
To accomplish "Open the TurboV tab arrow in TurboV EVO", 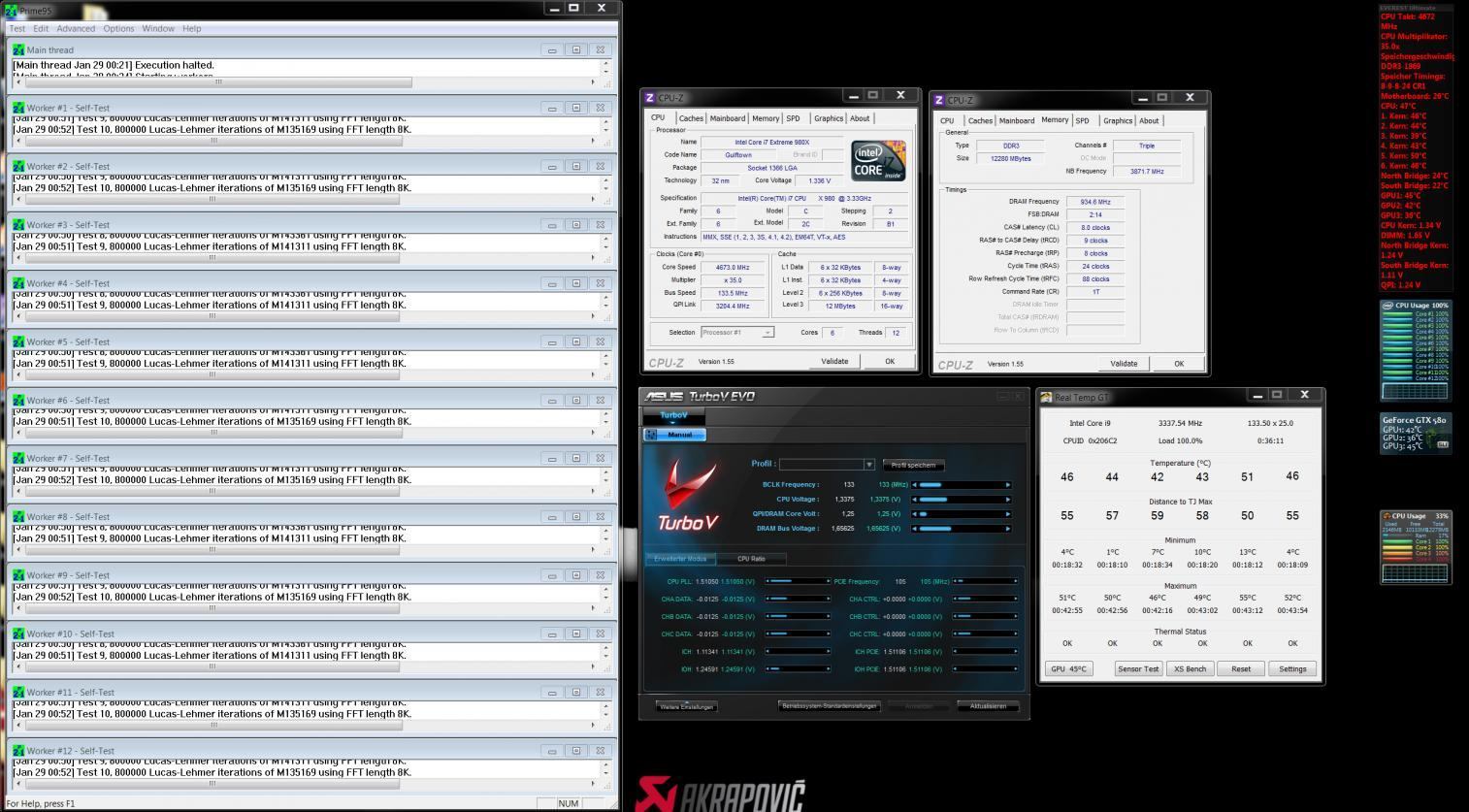I will tap(673, 423).
